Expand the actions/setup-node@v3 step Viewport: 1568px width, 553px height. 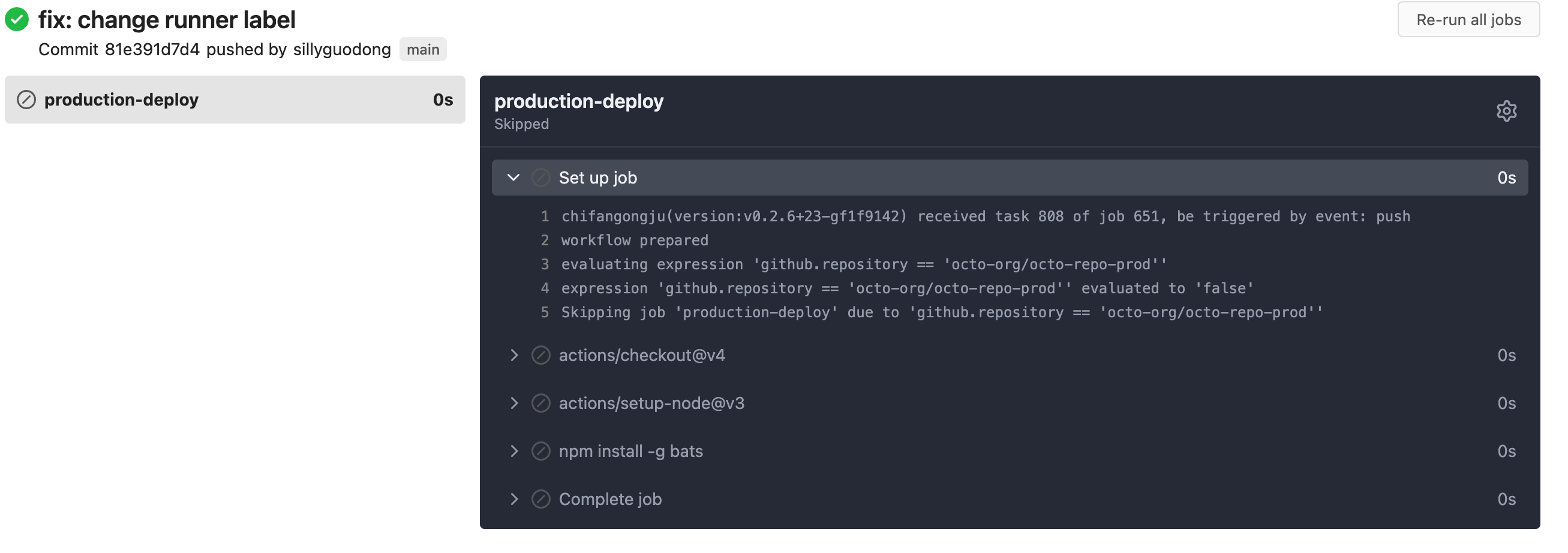(513, 403)
